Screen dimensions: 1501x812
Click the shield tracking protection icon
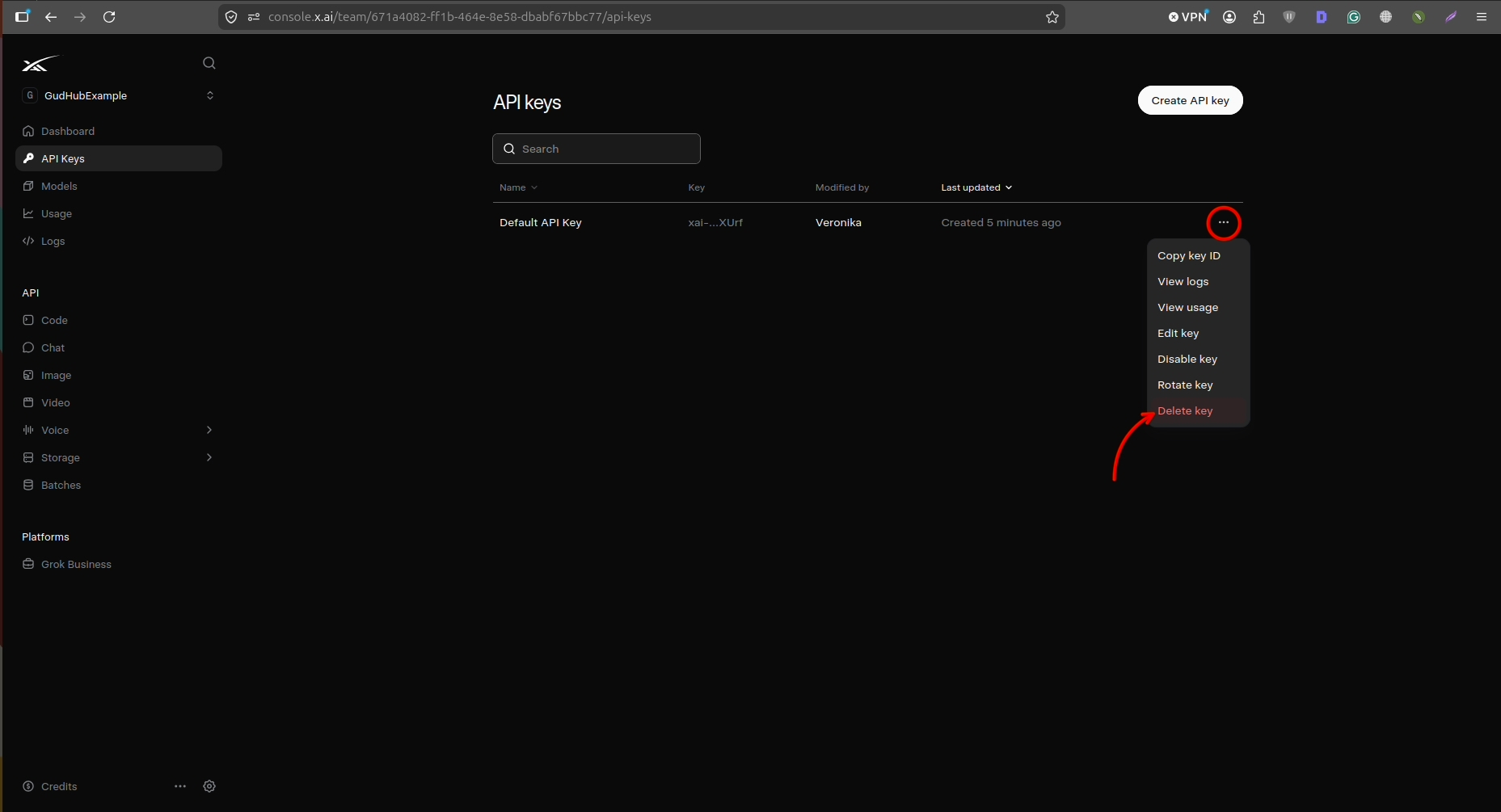tap(231, 16)
